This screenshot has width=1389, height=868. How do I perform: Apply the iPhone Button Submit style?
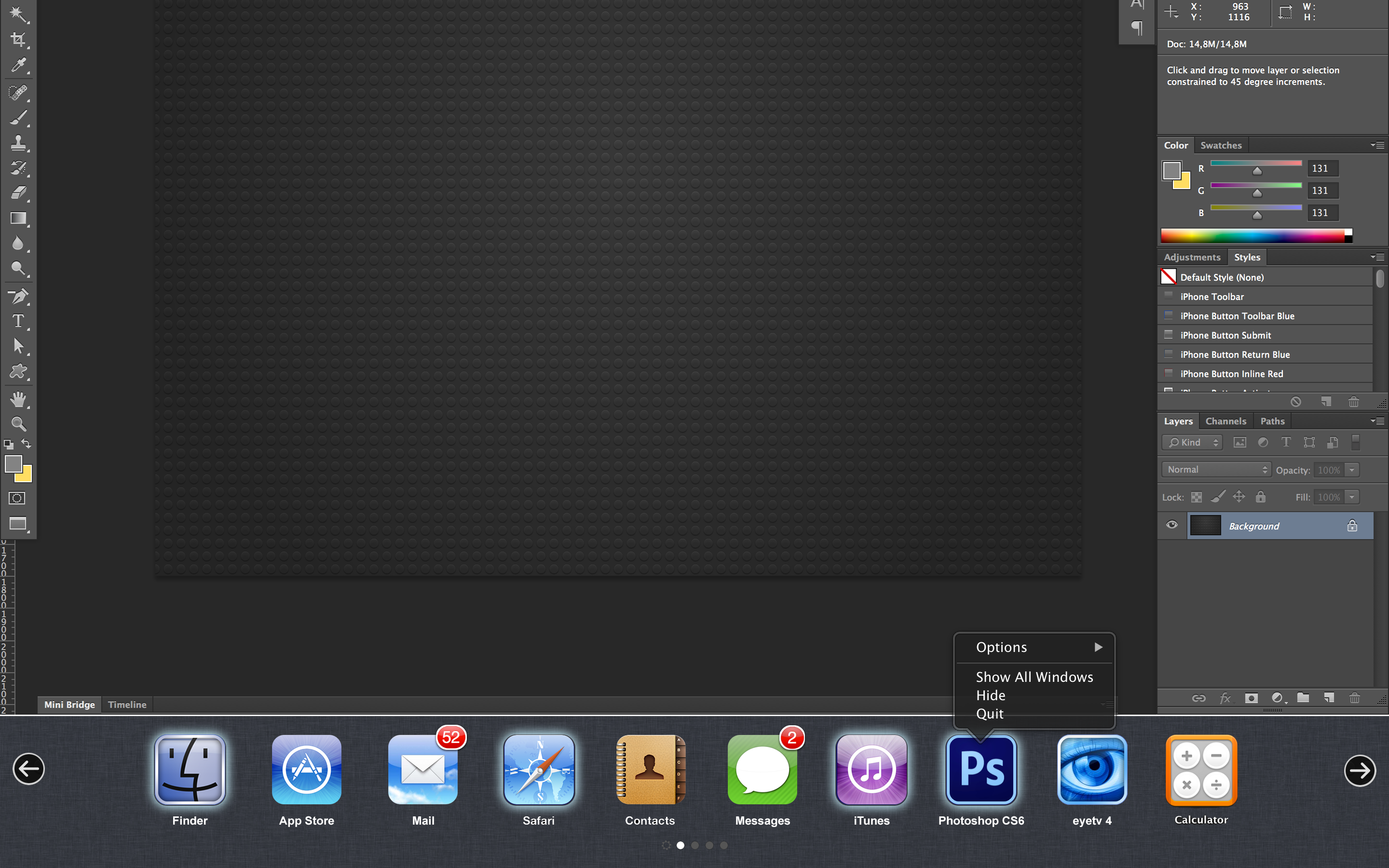[1226, 335]
